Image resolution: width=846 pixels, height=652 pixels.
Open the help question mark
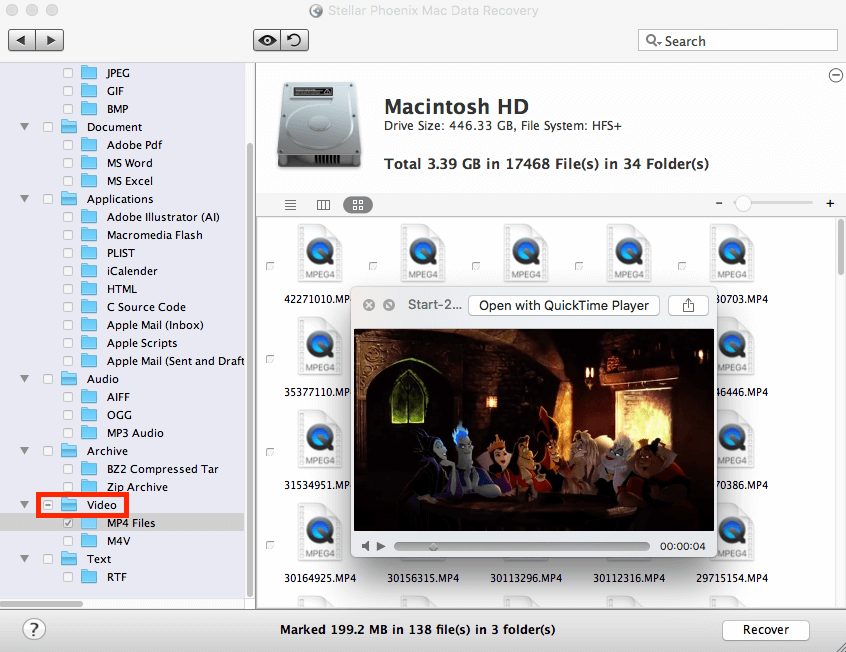[x=34, y=629]
